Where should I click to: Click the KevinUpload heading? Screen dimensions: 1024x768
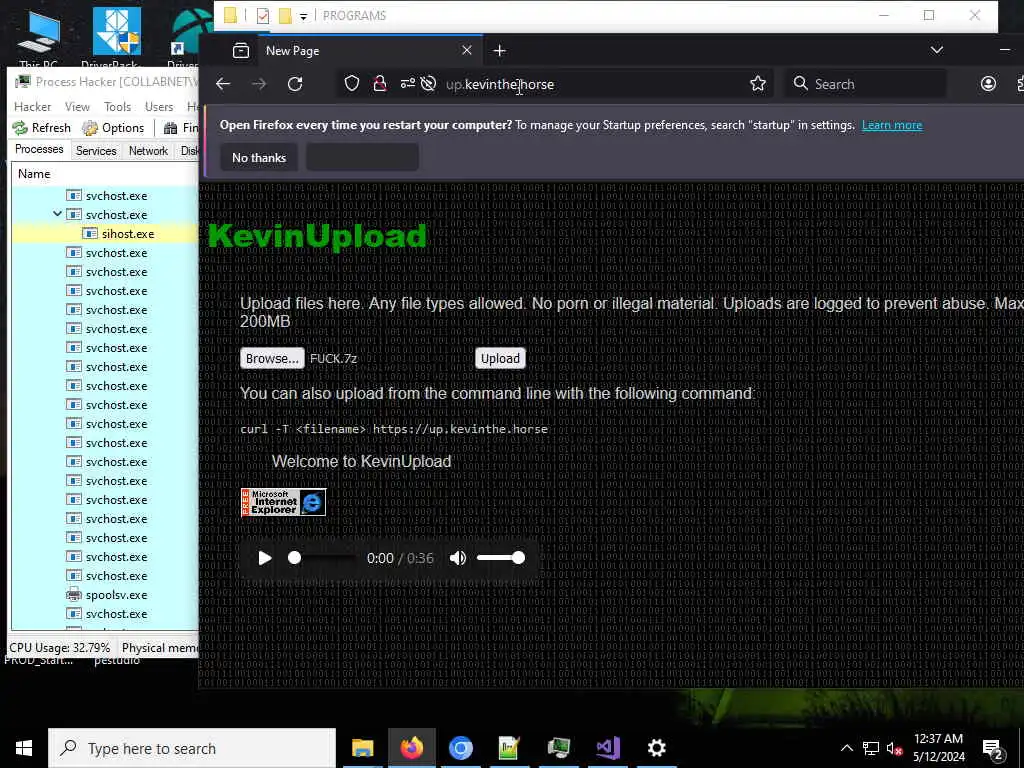pyautogui.click(x=317, y=236)
